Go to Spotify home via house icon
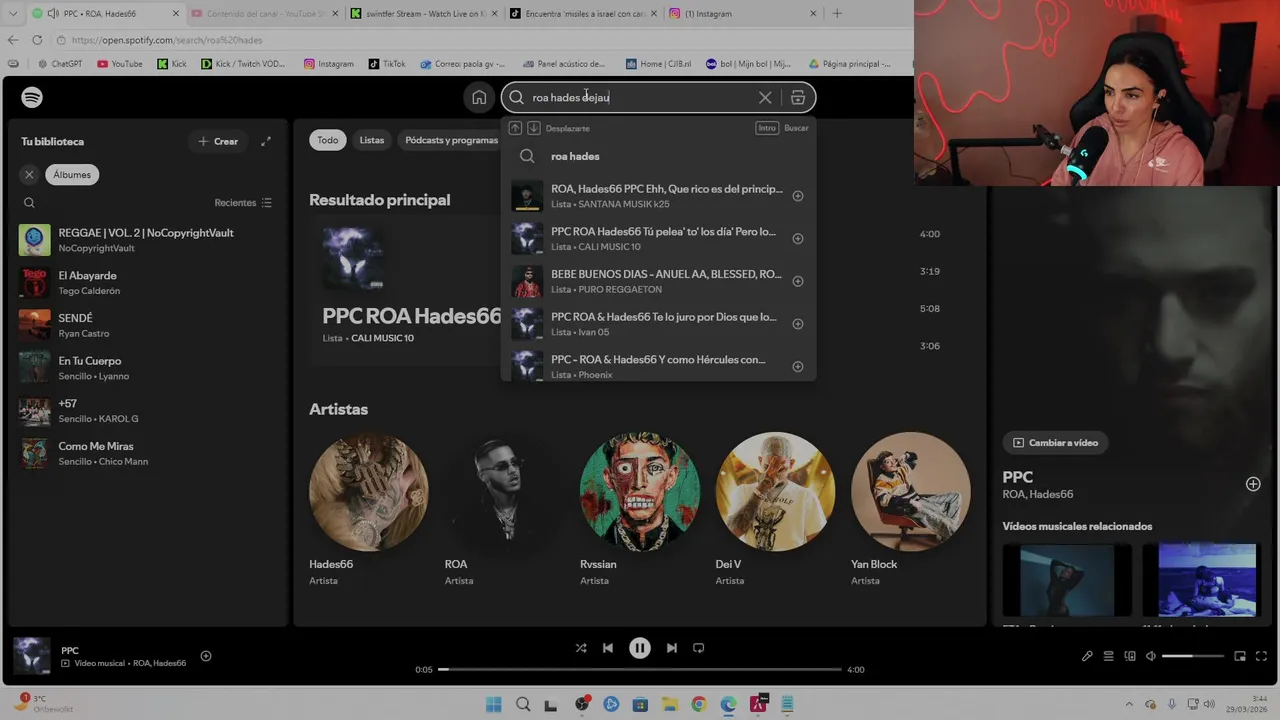Viewport: 1280px width, 720px height. (479, 97)
